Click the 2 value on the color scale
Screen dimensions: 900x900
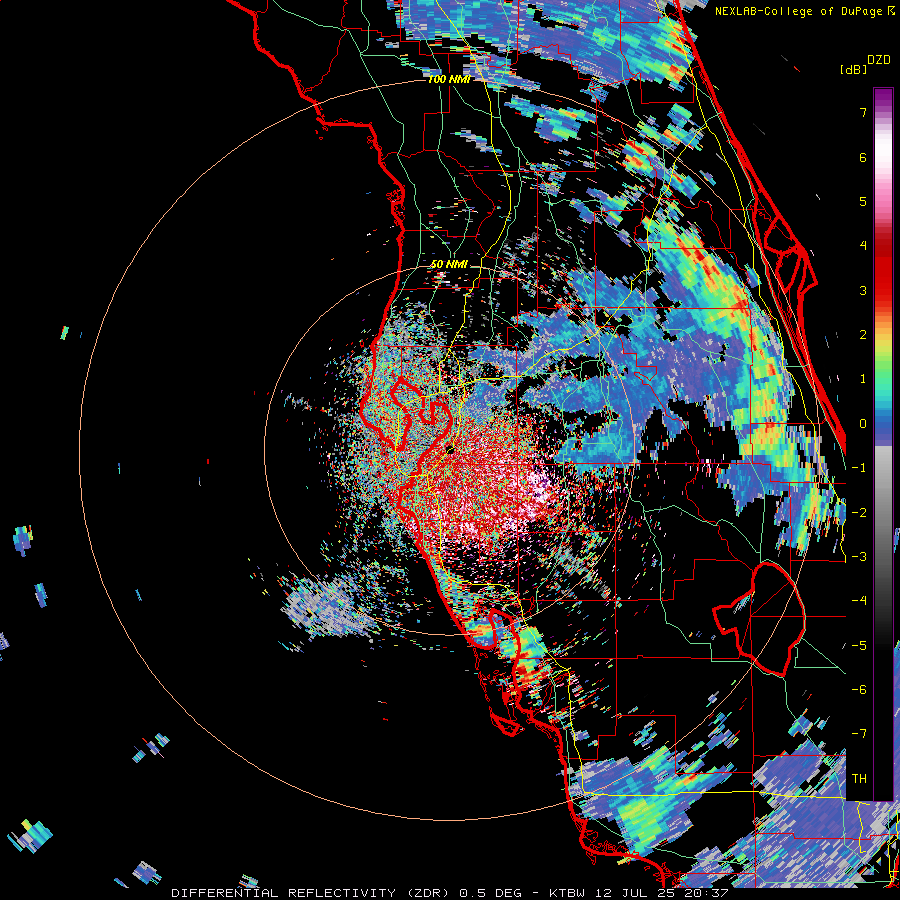coord(863,335)
